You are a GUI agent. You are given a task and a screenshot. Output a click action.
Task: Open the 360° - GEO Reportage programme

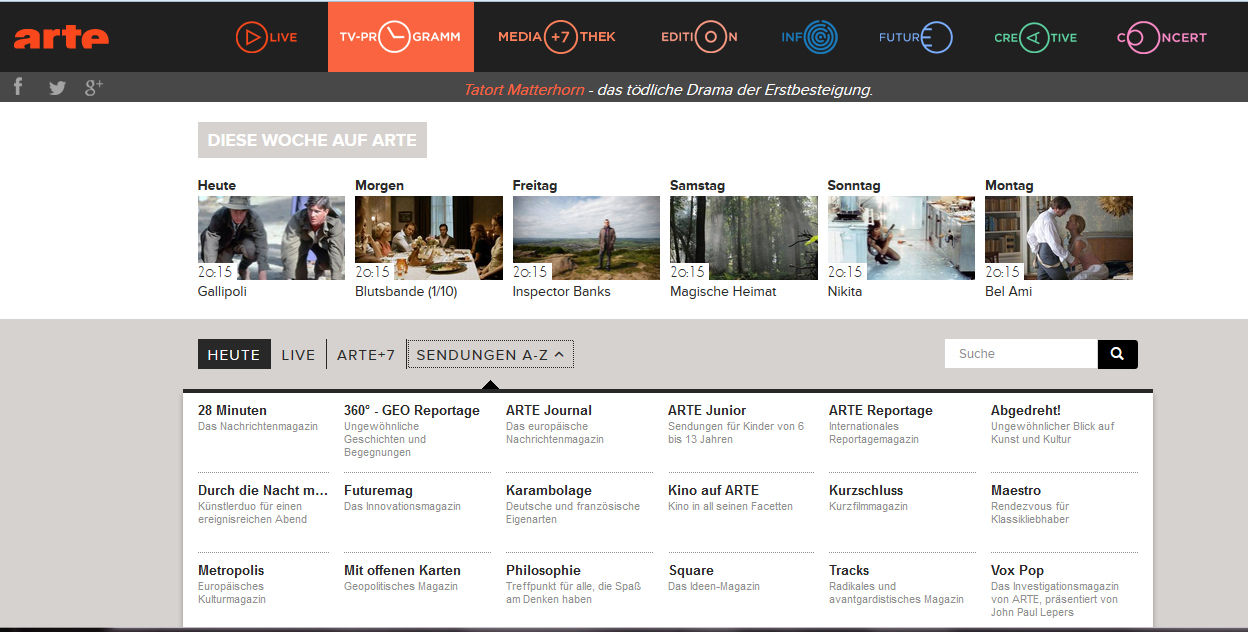click(x=412, y=410)
